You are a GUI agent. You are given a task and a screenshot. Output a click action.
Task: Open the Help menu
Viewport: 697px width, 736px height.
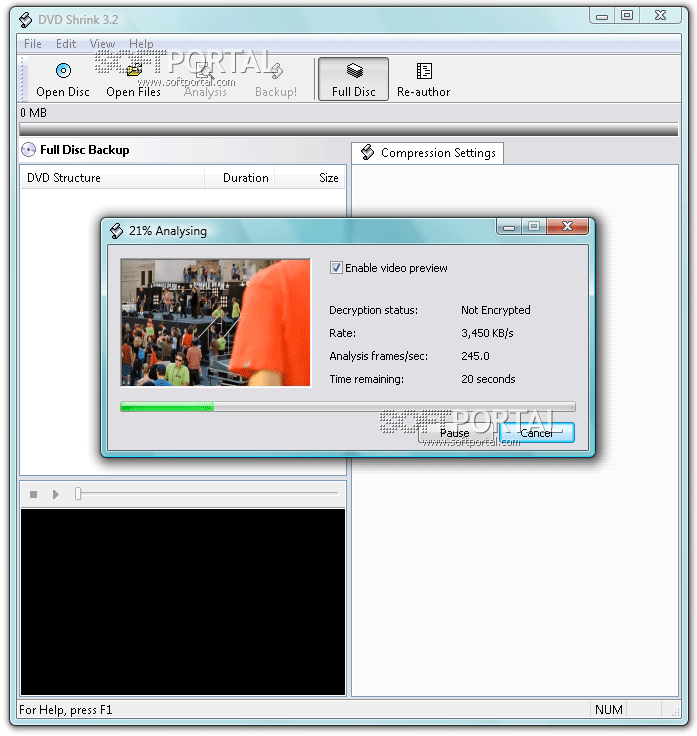[x=141, y=44]
